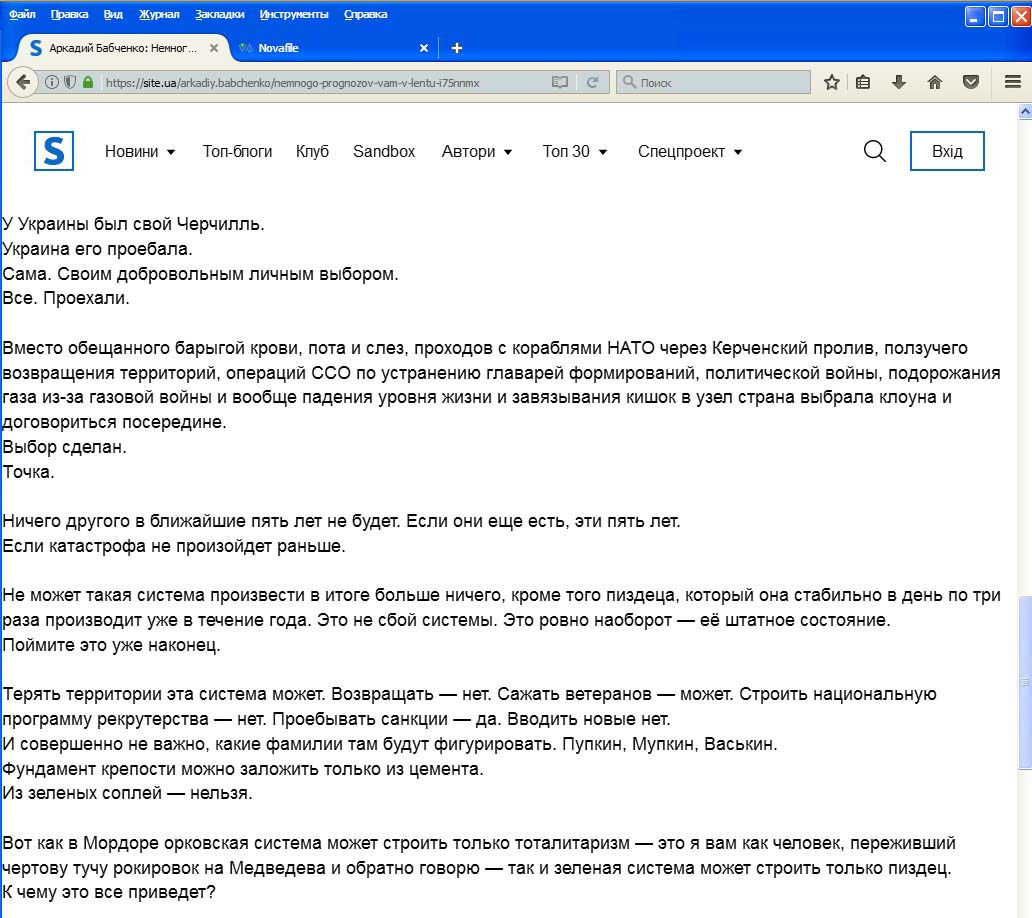Click the line "Из зеленых соплей — нельзя."
Image resolution: width=1032 pixels, height=918 pixels.
pos(127,794)
